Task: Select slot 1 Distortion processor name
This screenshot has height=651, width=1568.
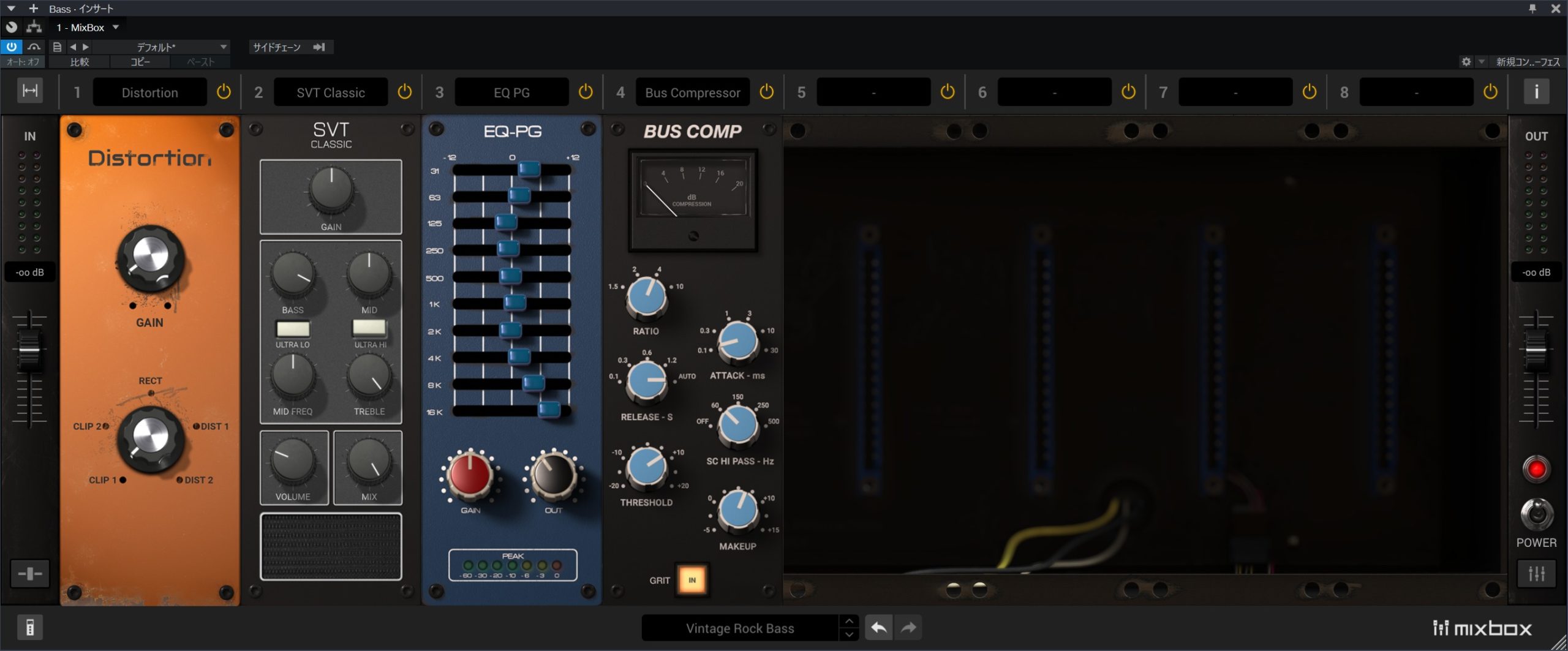Action: tap(149, 92)
